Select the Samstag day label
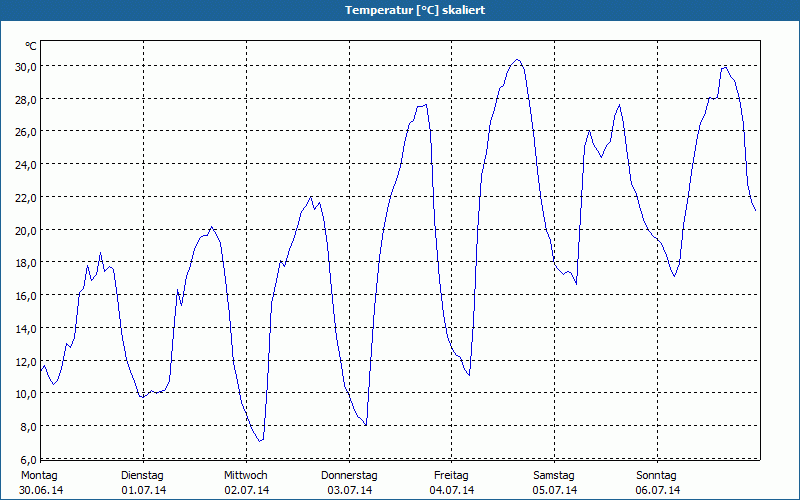The height and width of the screenshot is (500, 800). coord(554,476)
